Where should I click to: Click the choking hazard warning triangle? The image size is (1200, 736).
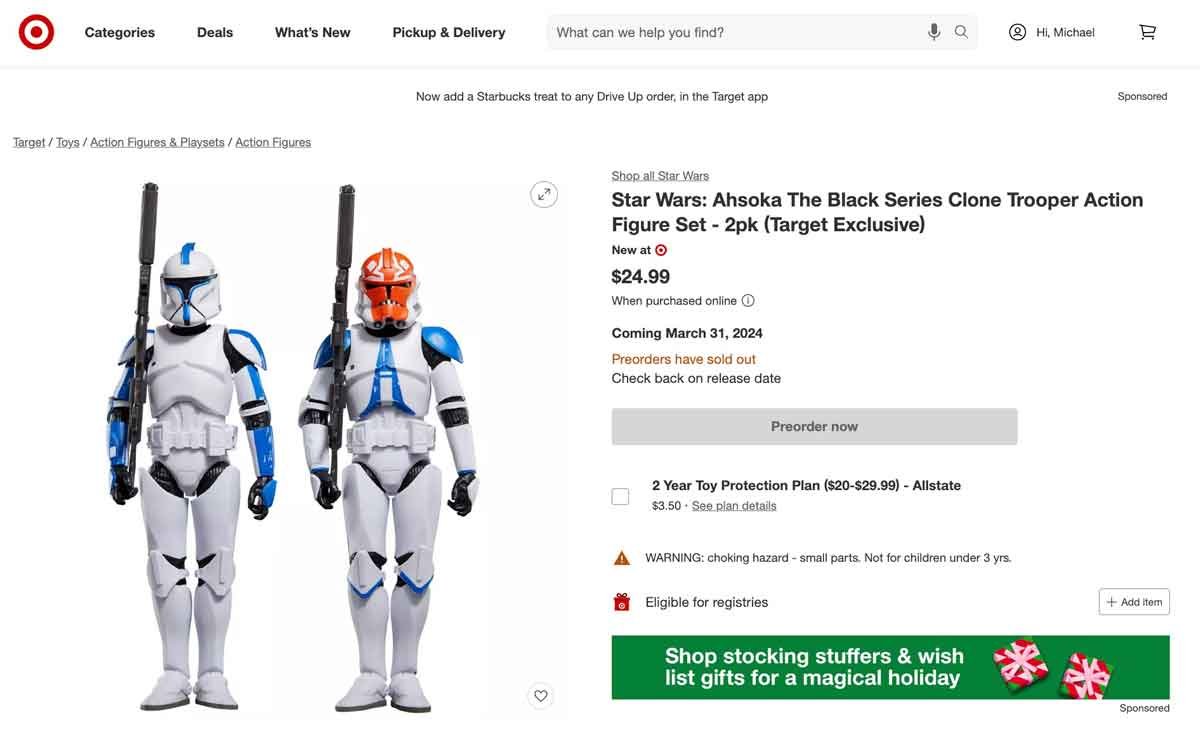point(621,557)
